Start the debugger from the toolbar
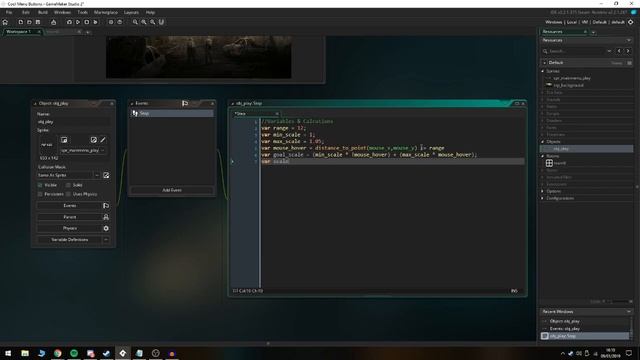This screenshot has width=640, height=360. (x=69, y=22)
